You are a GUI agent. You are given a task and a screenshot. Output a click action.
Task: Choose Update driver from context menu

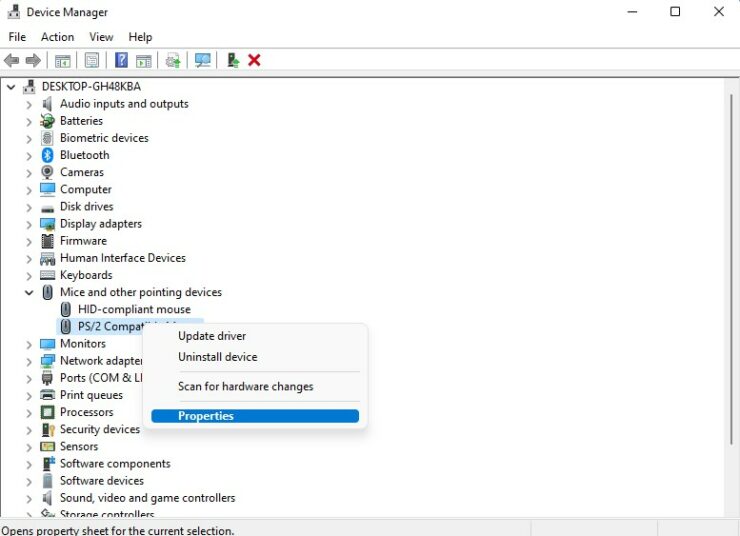[255, 336]
